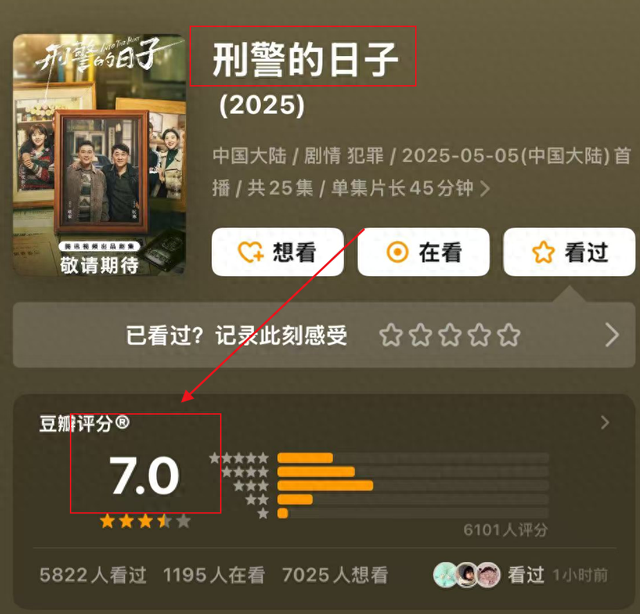Click the heart-plus icon on 想看
This screenshot has width=640, height=614.
click(x=251, y=252)
